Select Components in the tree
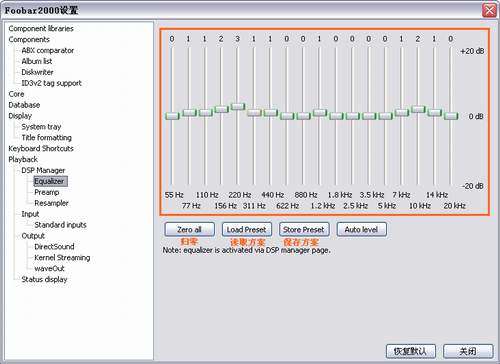This screenshot has height=364, width=500. pyautogui.click(x=29, y=39)
